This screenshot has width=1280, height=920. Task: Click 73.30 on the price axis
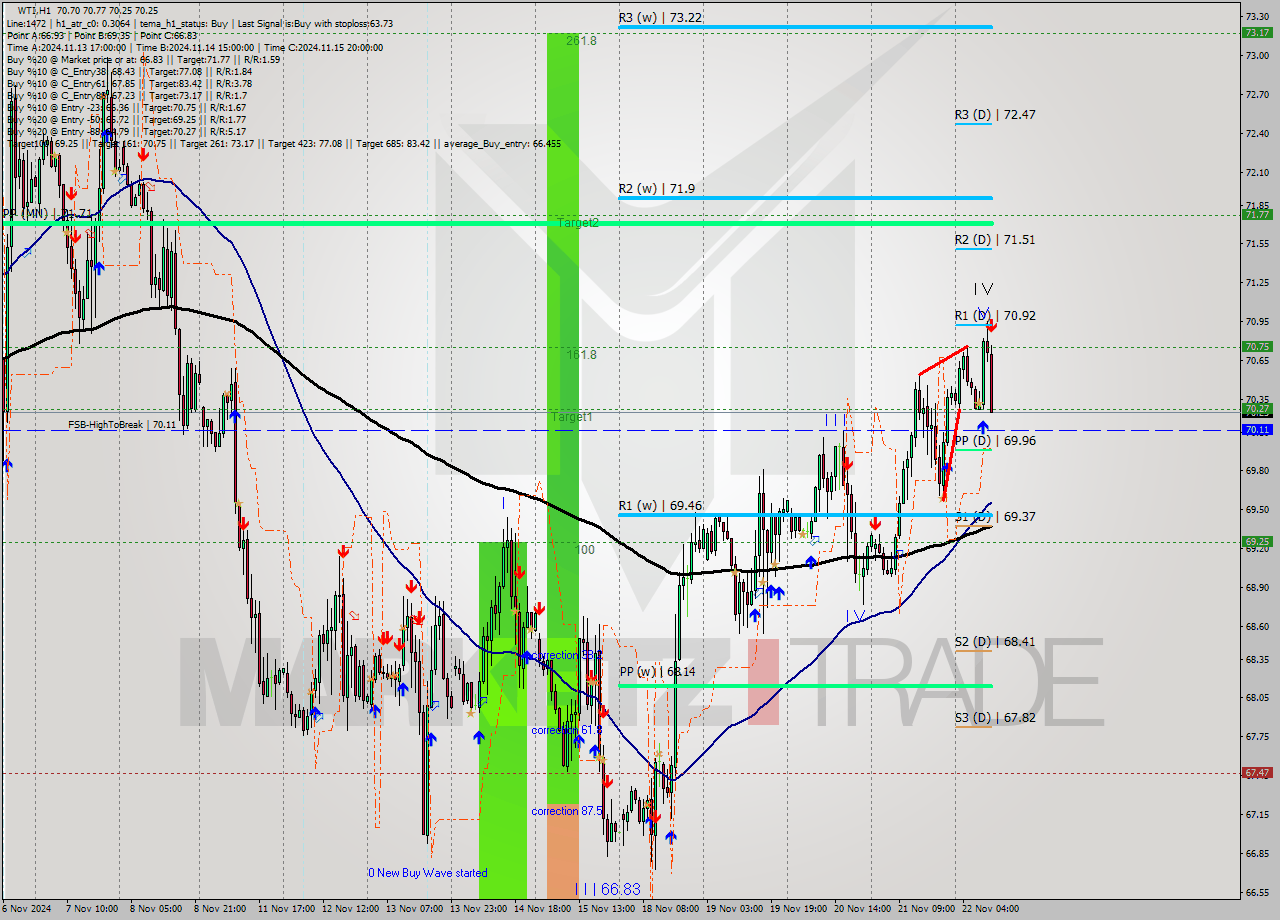click(1256, 17)
